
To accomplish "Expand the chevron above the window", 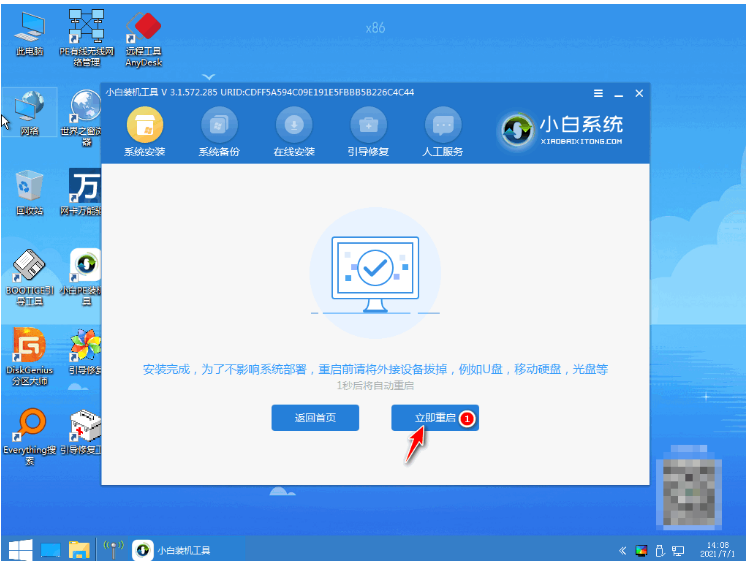I will tap(208, 75).
